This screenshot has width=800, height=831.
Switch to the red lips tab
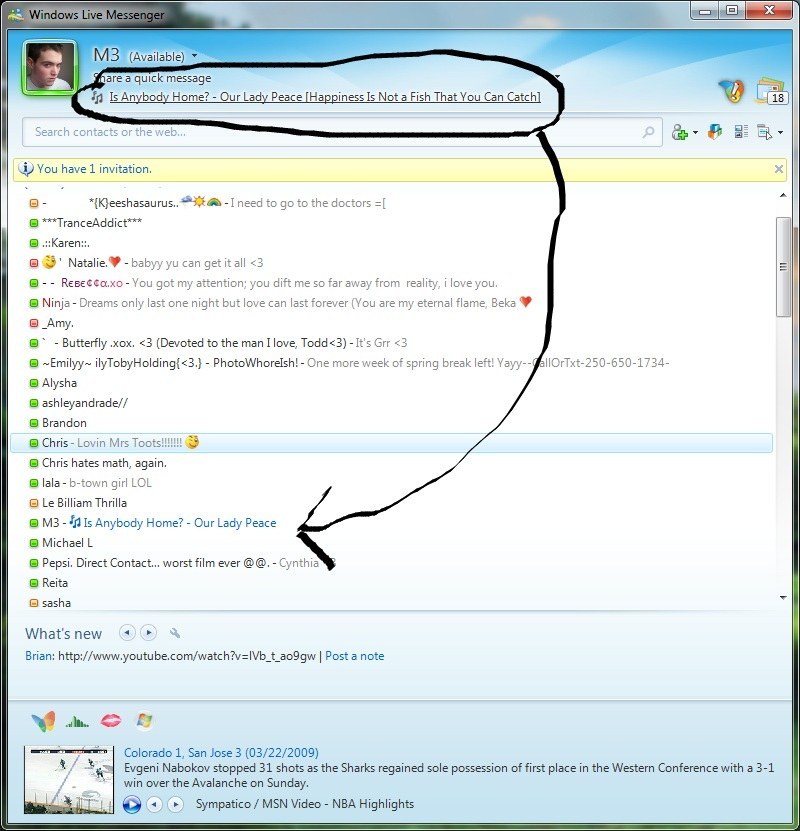point(111,721)
